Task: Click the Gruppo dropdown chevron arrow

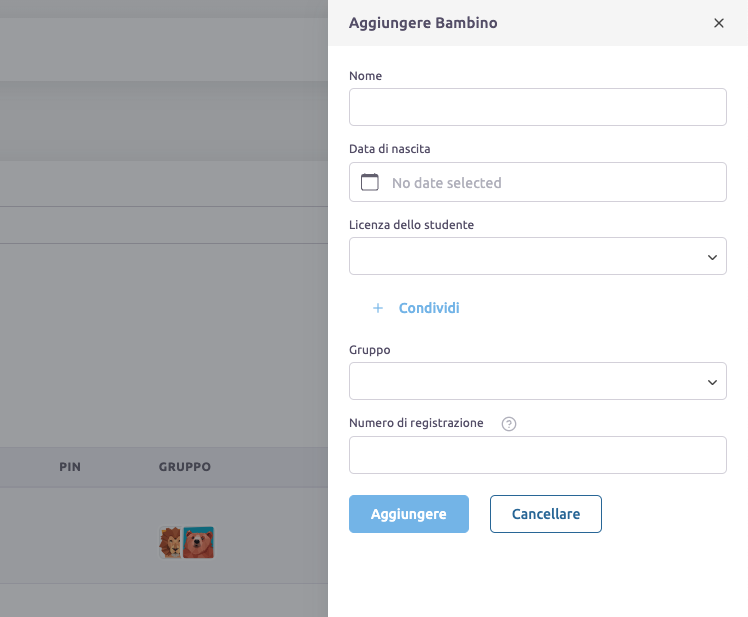Action: pos(712,382)
